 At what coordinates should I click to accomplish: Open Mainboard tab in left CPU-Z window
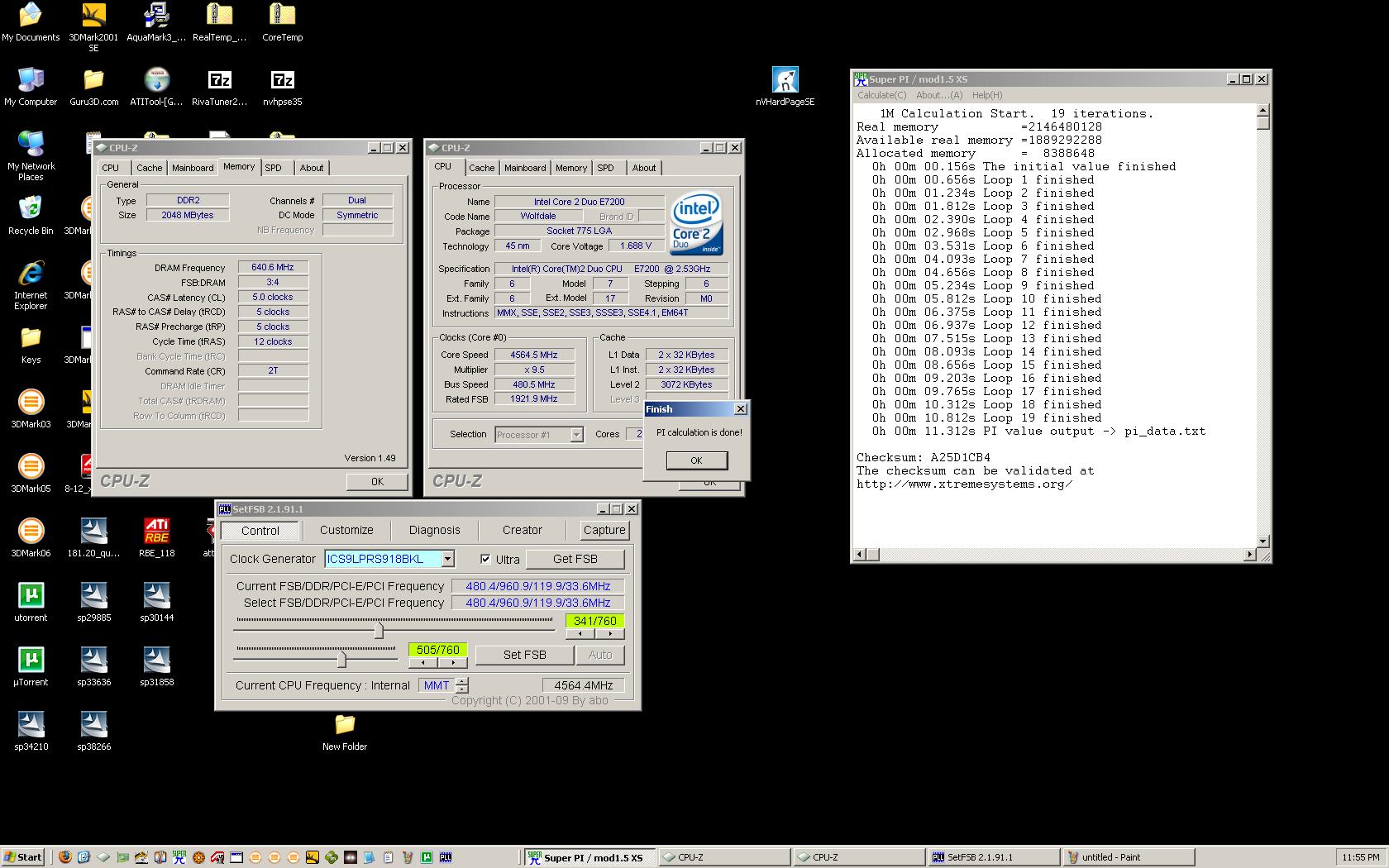[x=193, y=168]
